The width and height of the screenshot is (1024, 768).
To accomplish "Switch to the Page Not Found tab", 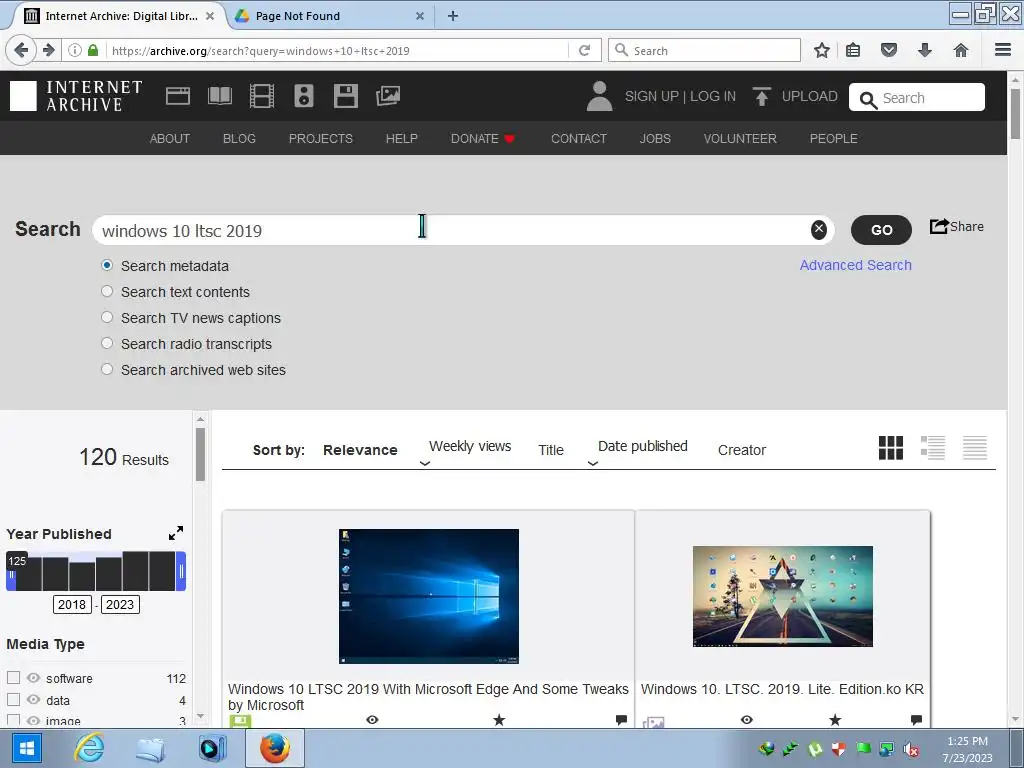I will [x=327, y=16].
